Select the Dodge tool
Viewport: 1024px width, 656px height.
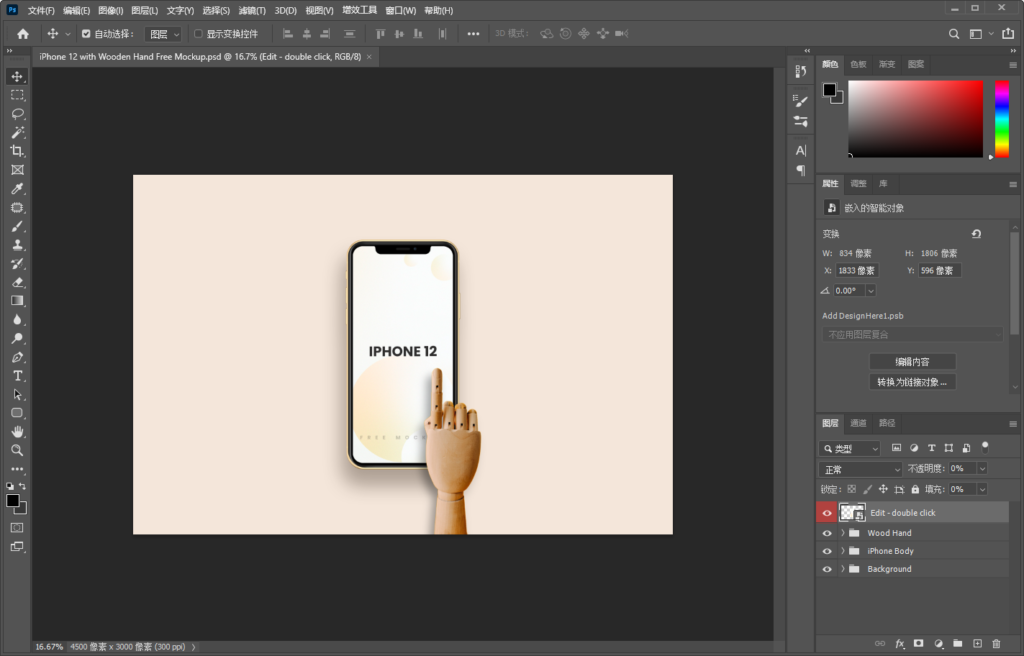coord(17,338)
